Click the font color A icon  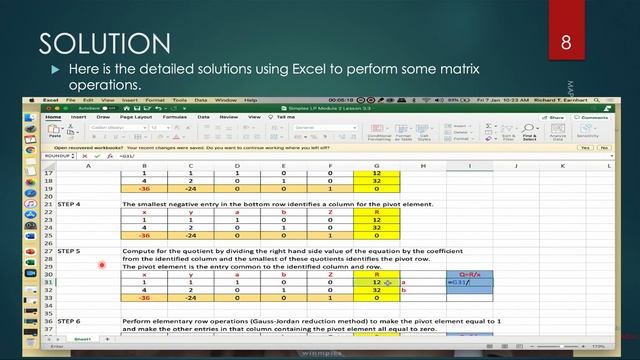176,137
